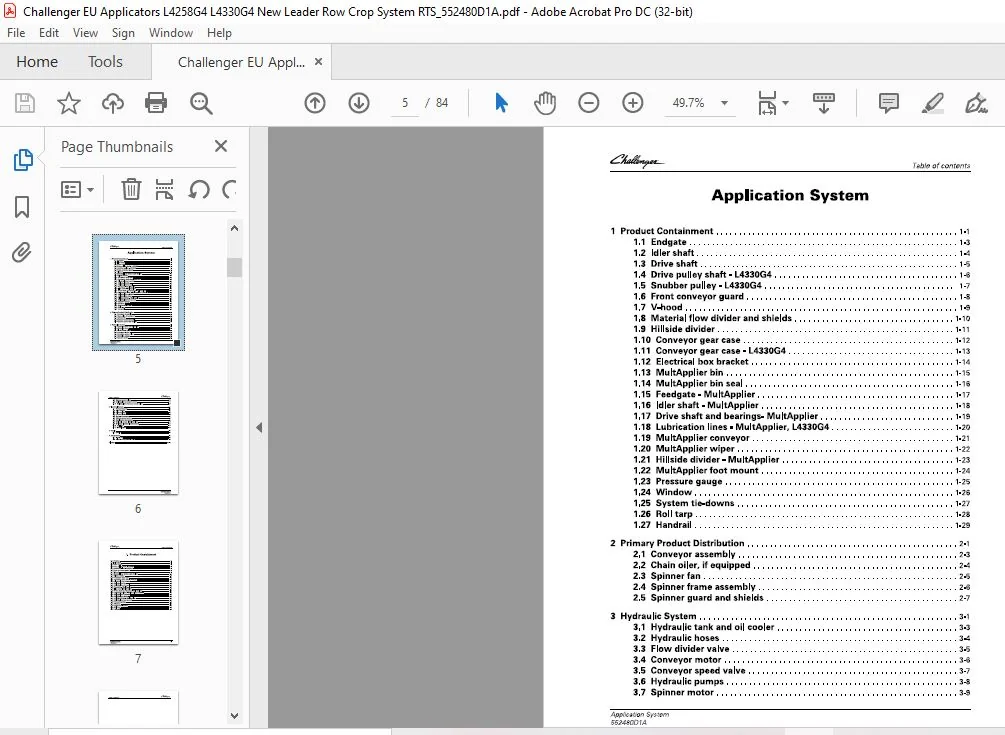Click '1.13 MultApplier bin' entry
Viewport: 1005px width, 735px height.
pyautogui.click(x=801, y=372)
